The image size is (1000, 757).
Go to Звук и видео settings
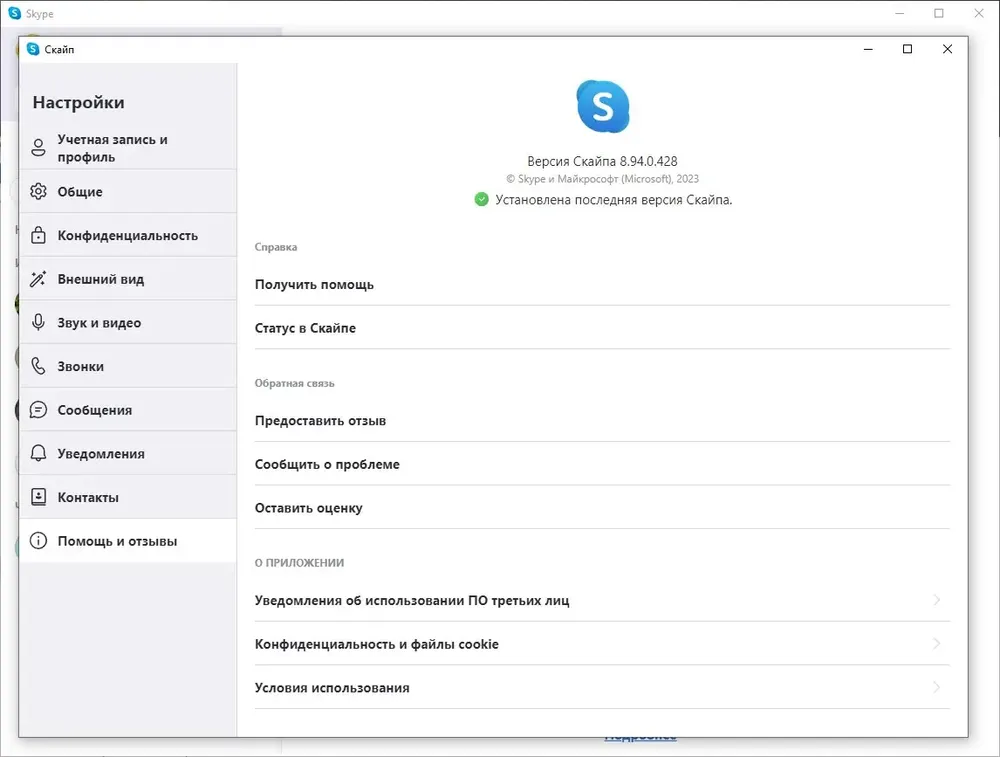[128, 322]
